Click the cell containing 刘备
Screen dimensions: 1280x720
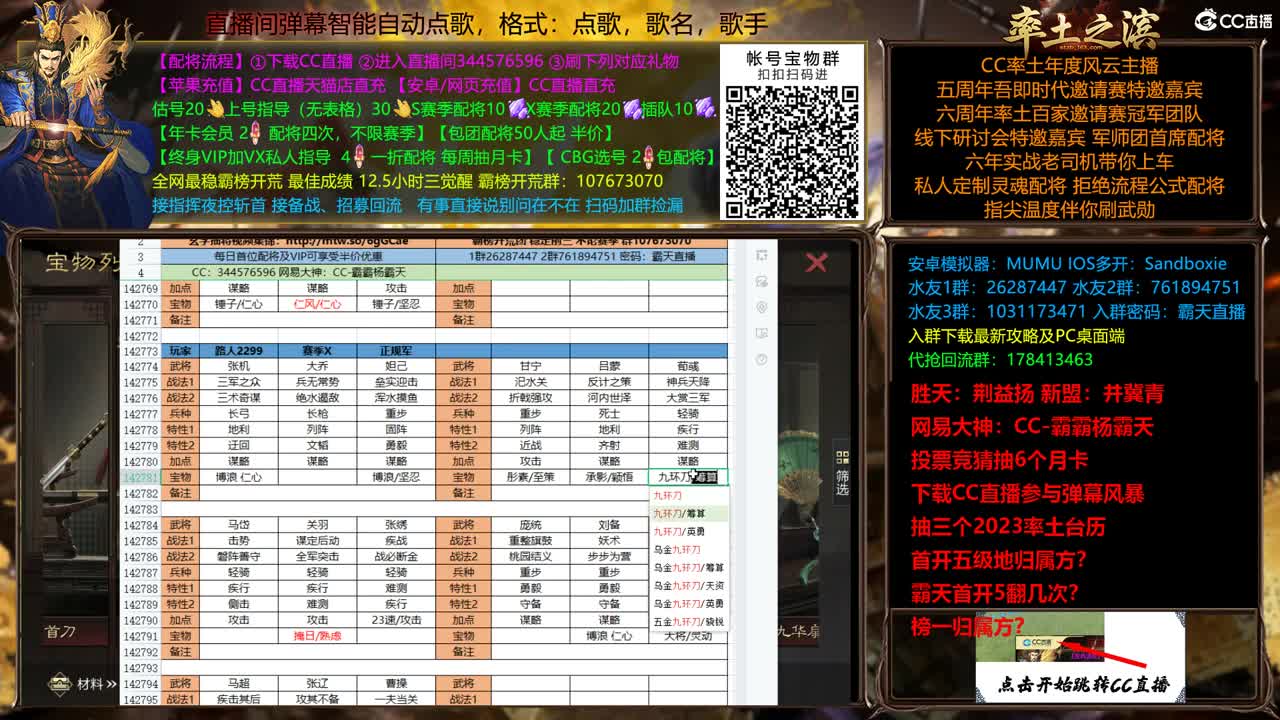[609, 525]
